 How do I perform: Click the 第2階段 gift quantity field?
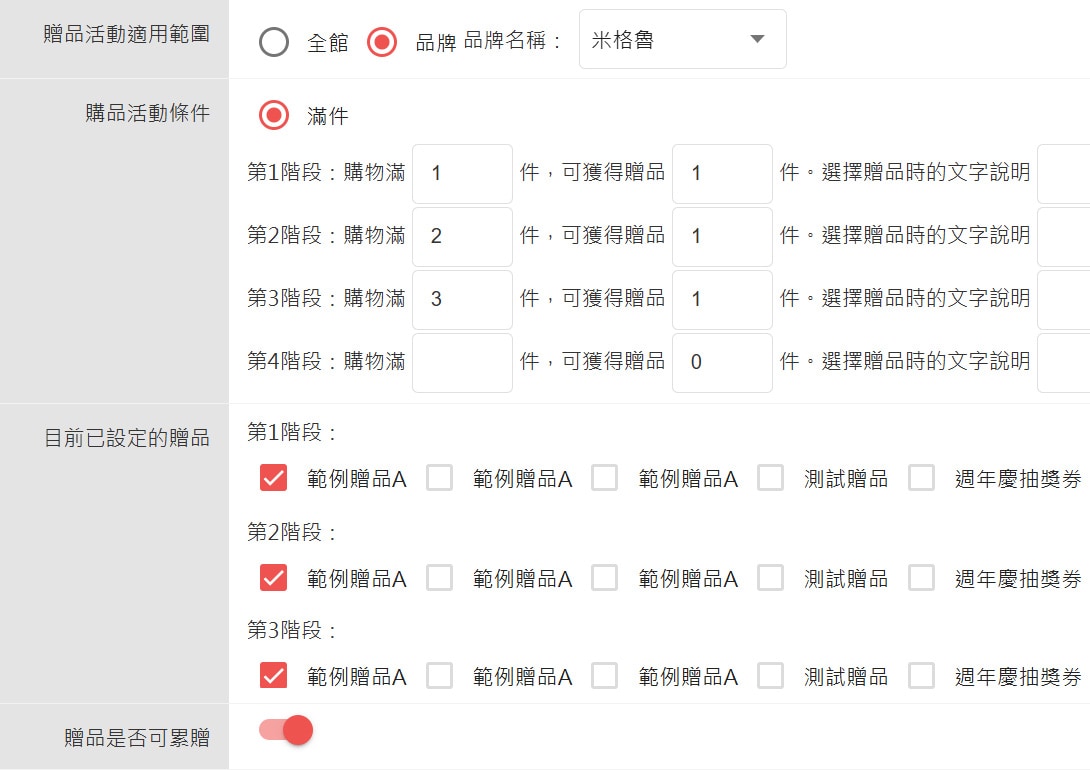[x=722, y=237]
